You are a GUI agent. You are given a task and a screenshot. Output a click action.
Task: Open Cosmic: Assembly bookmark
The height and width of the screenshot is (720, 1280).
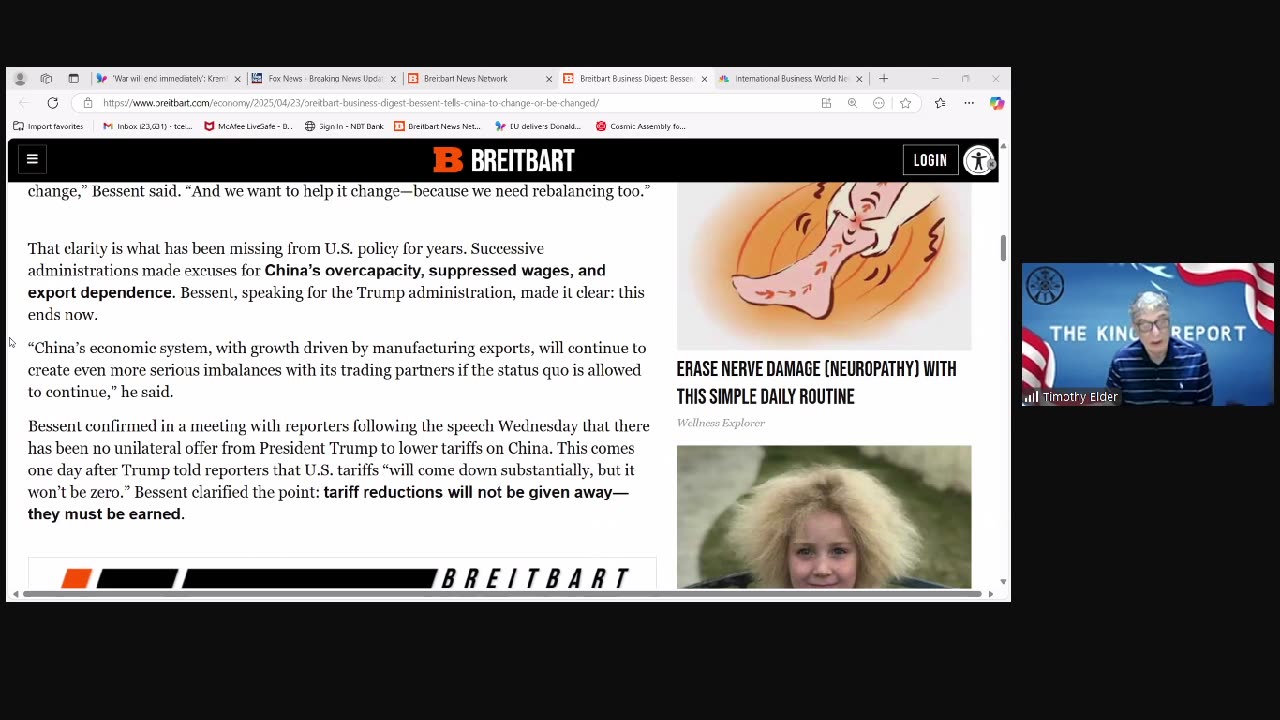click(x=641, y=126)
